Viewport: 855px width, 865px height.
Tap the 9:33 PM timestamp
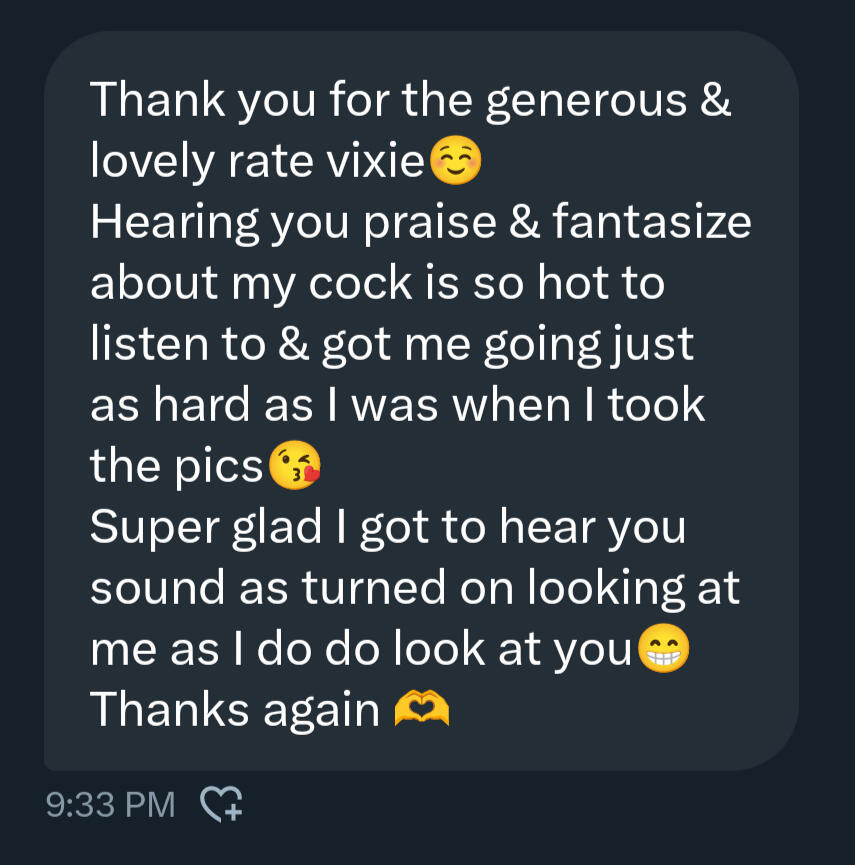[x=110, y=804]
